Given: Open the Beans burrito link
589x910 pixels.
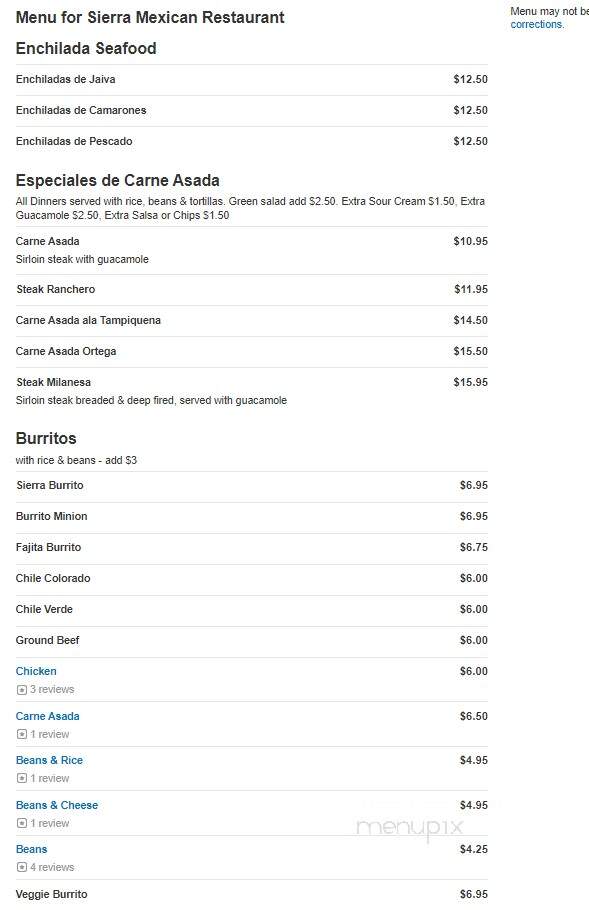Looking at the screenshot, I should point(31,850).
